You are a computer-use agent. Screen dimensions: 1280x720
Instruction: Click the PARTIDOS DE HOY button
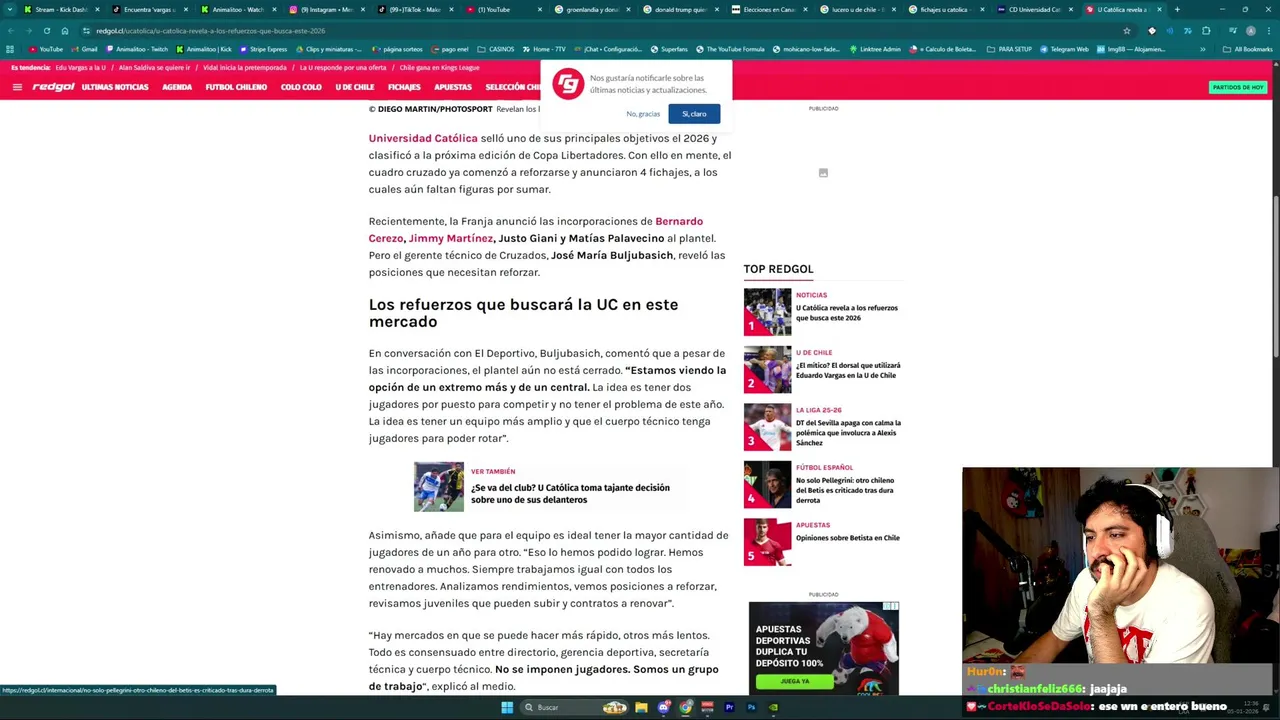pos(1238,87)
